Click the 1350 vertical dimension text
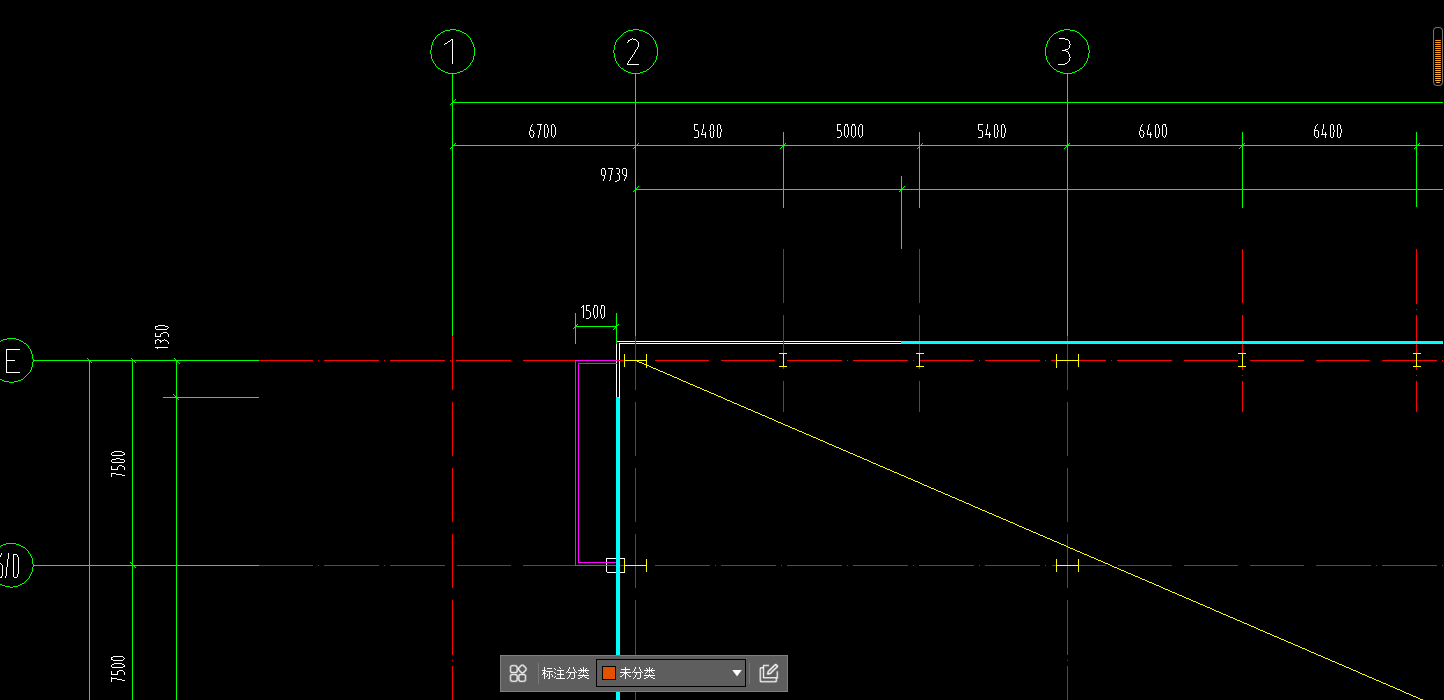This screenshot has width=1444, height=700. click(x=163, y=337)
